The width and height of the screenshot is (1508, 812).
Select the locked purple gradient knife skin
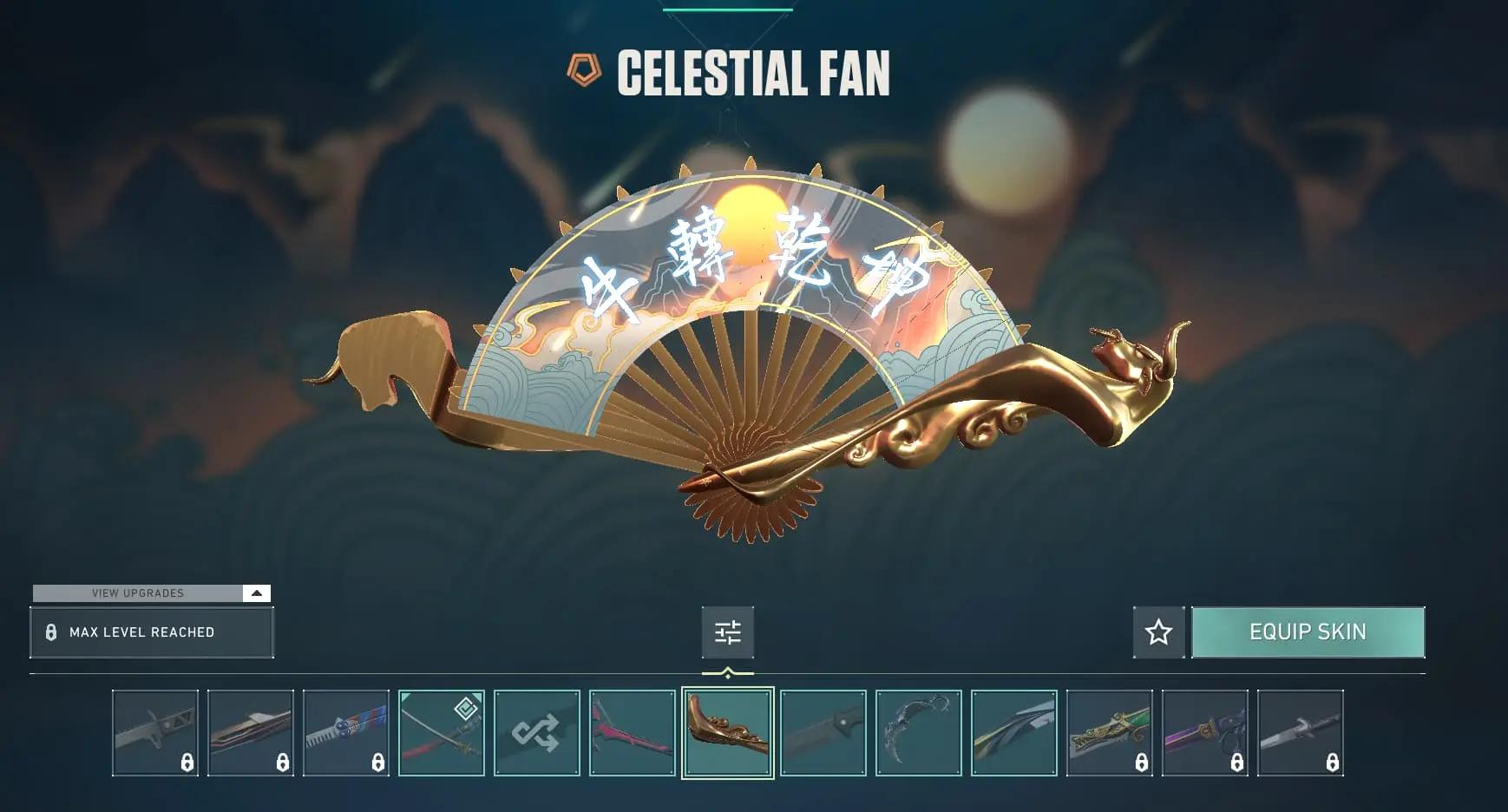click(1205, 733)
